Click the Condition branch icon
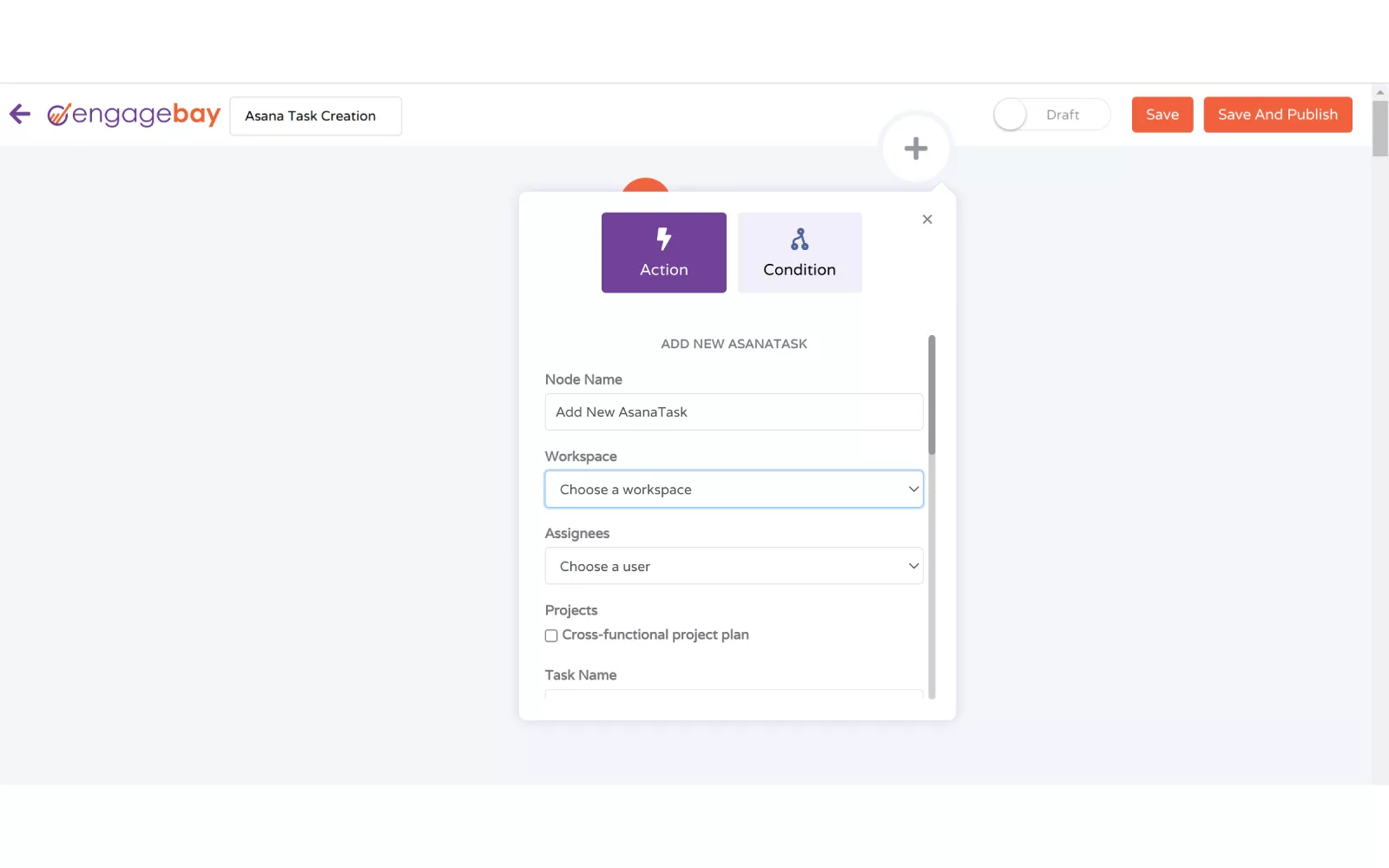The height and width of the screenshot is (868, 1389). tap(799, 240)
